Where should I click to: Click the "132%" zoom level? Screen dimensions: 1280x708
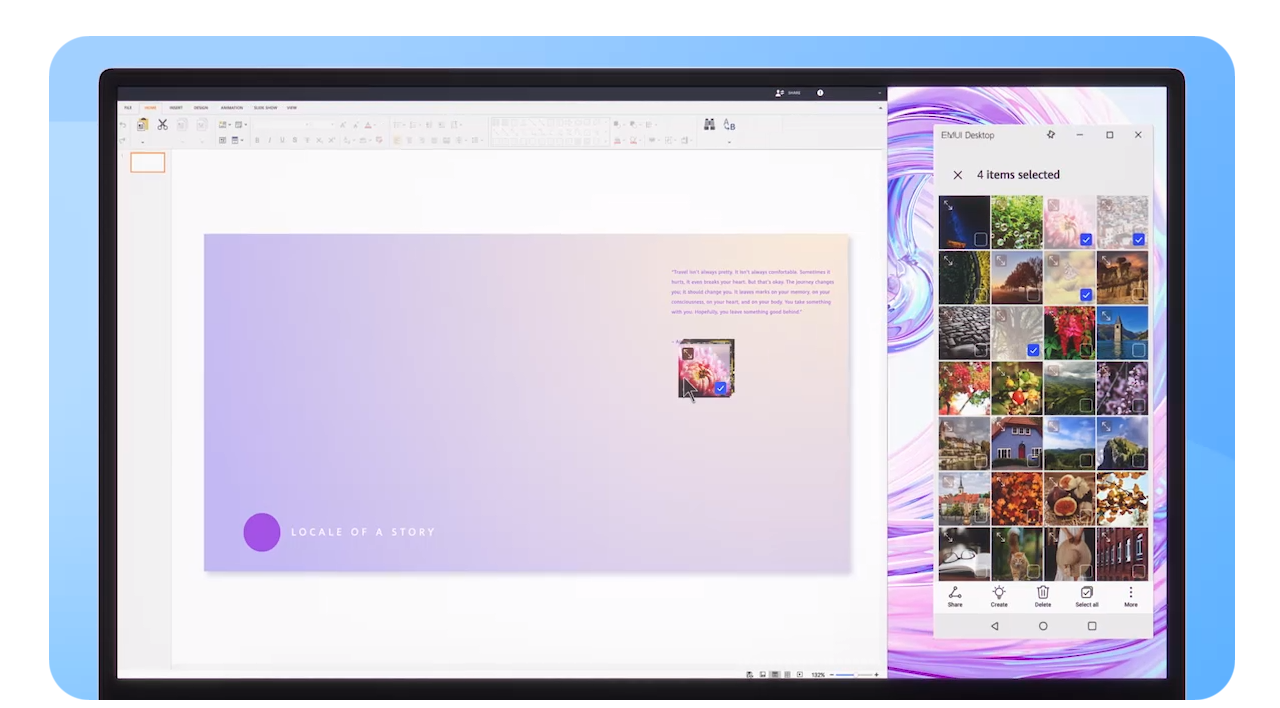point(818,675)
